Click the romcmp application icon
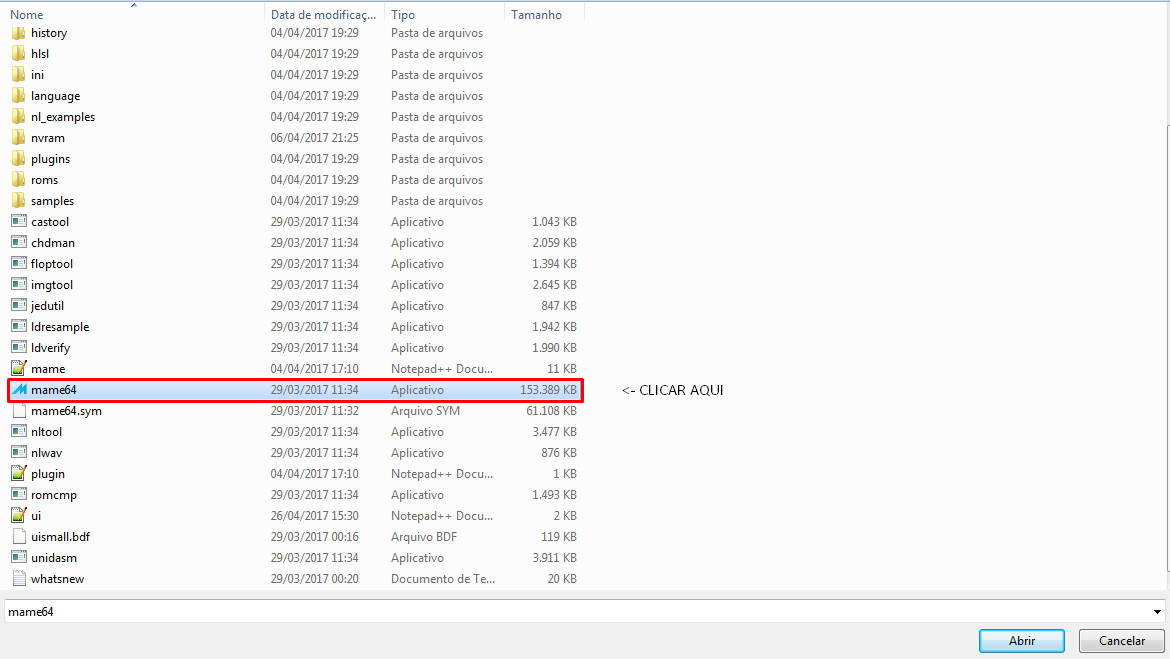Image resolution: width=1170 pixels, height=659 pixels. coord(19,494)
